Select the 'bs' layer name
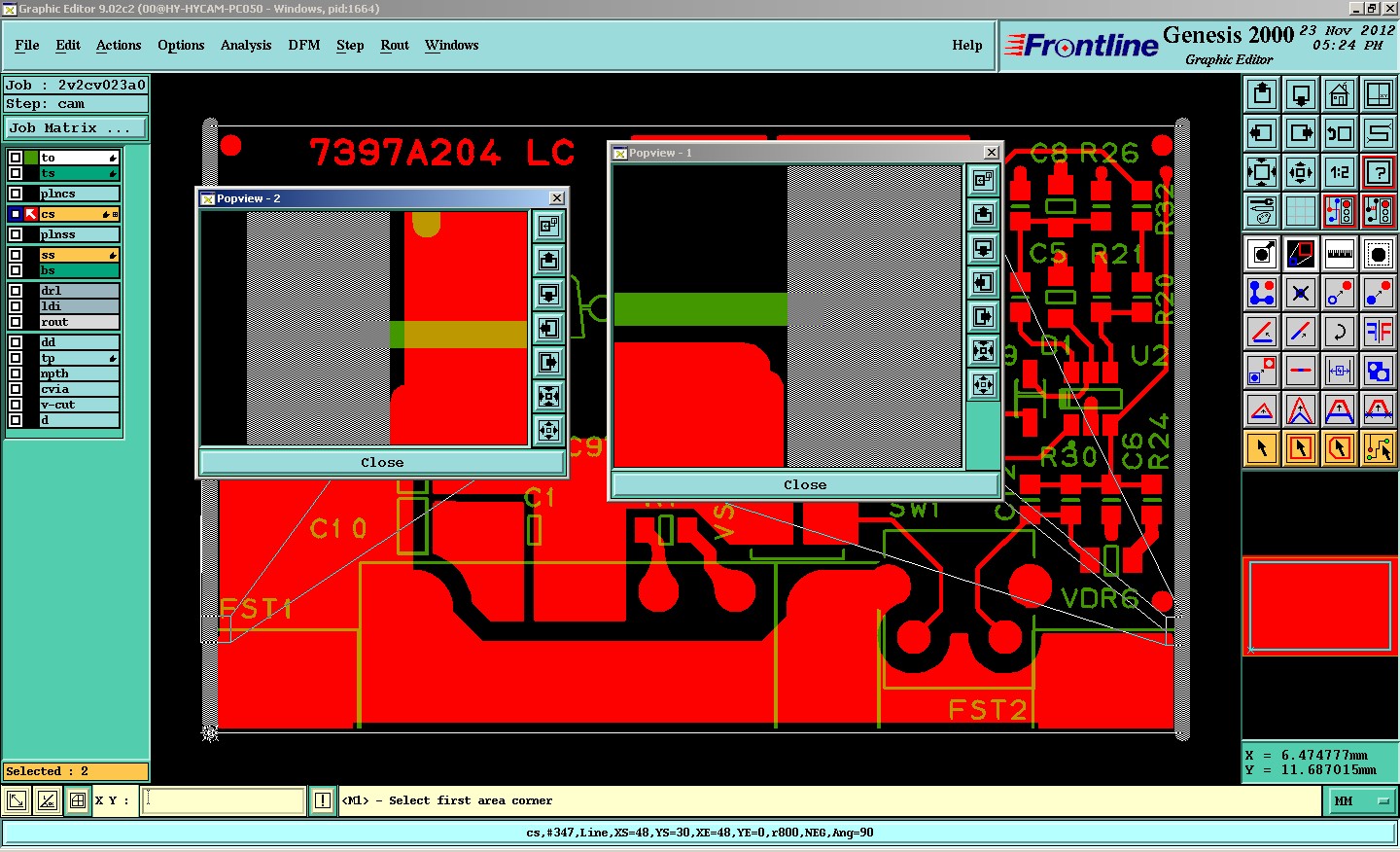This screenshot has width=1400, height=852. 79,270
